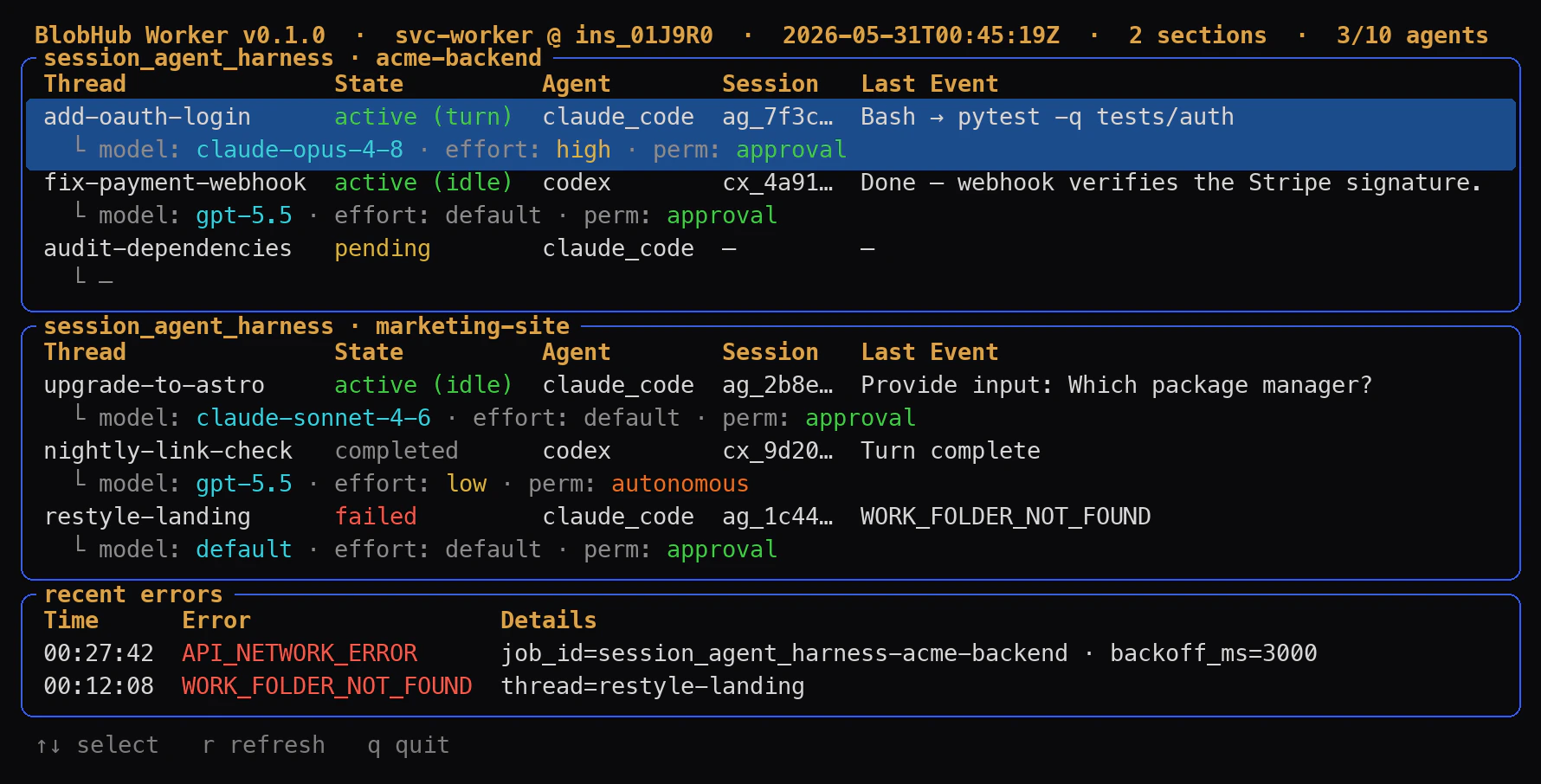The image size is (1541, 784).
Task: Select the audit-dependencies thread
Action: tap(168, 248)
